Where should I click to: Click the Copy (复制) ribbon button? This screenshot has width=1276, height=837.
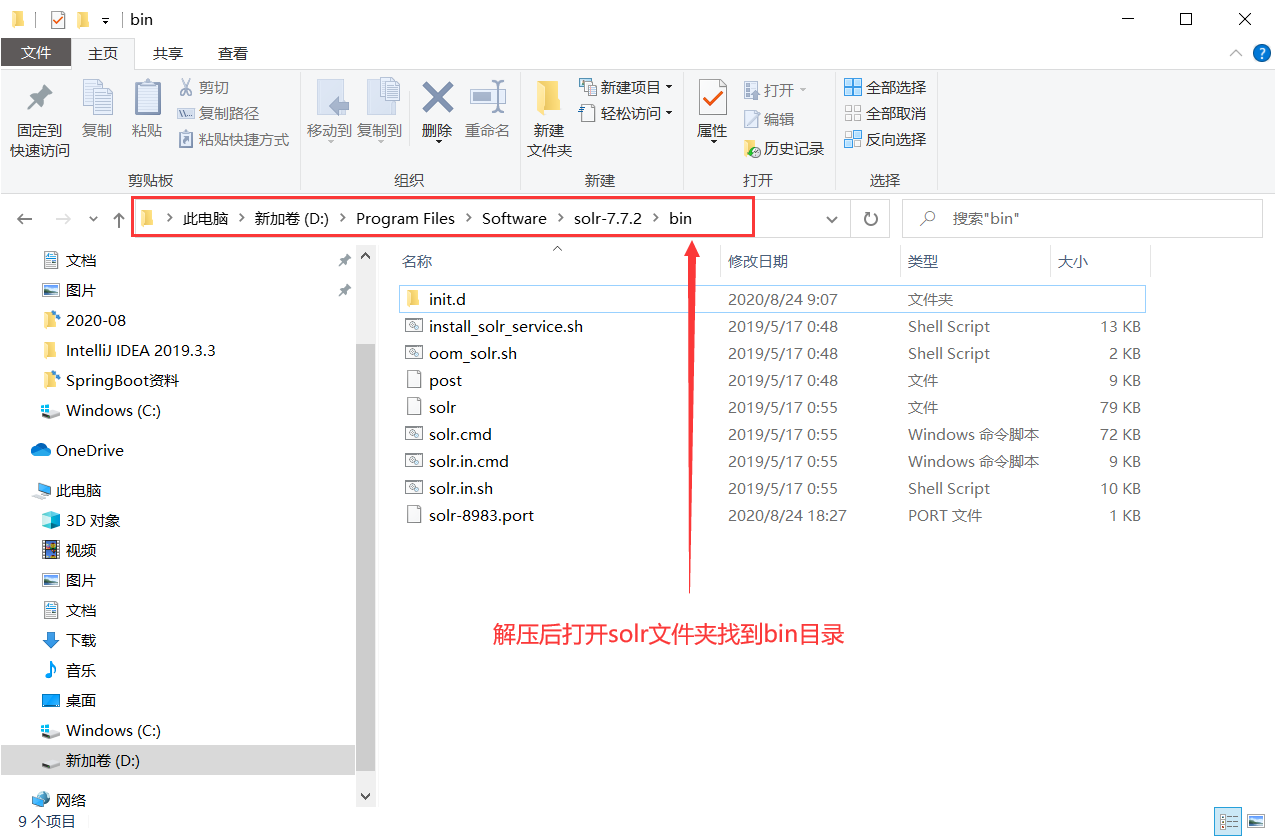coord(97,110)
